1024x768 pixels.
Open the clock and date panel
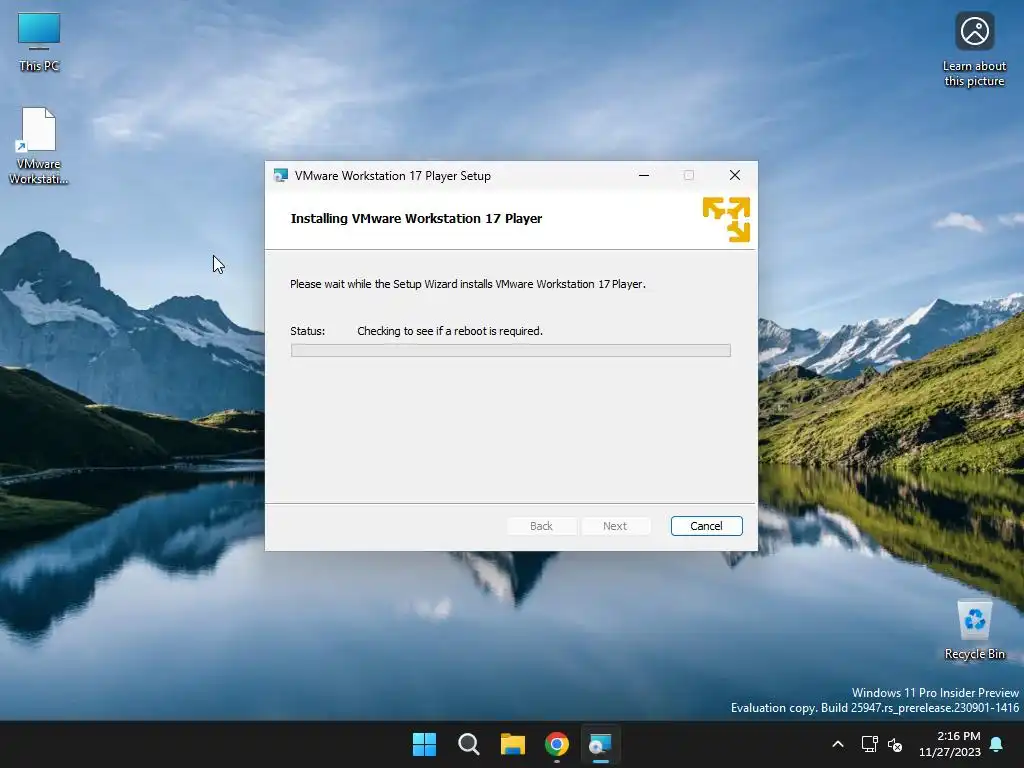click(950, 744)
